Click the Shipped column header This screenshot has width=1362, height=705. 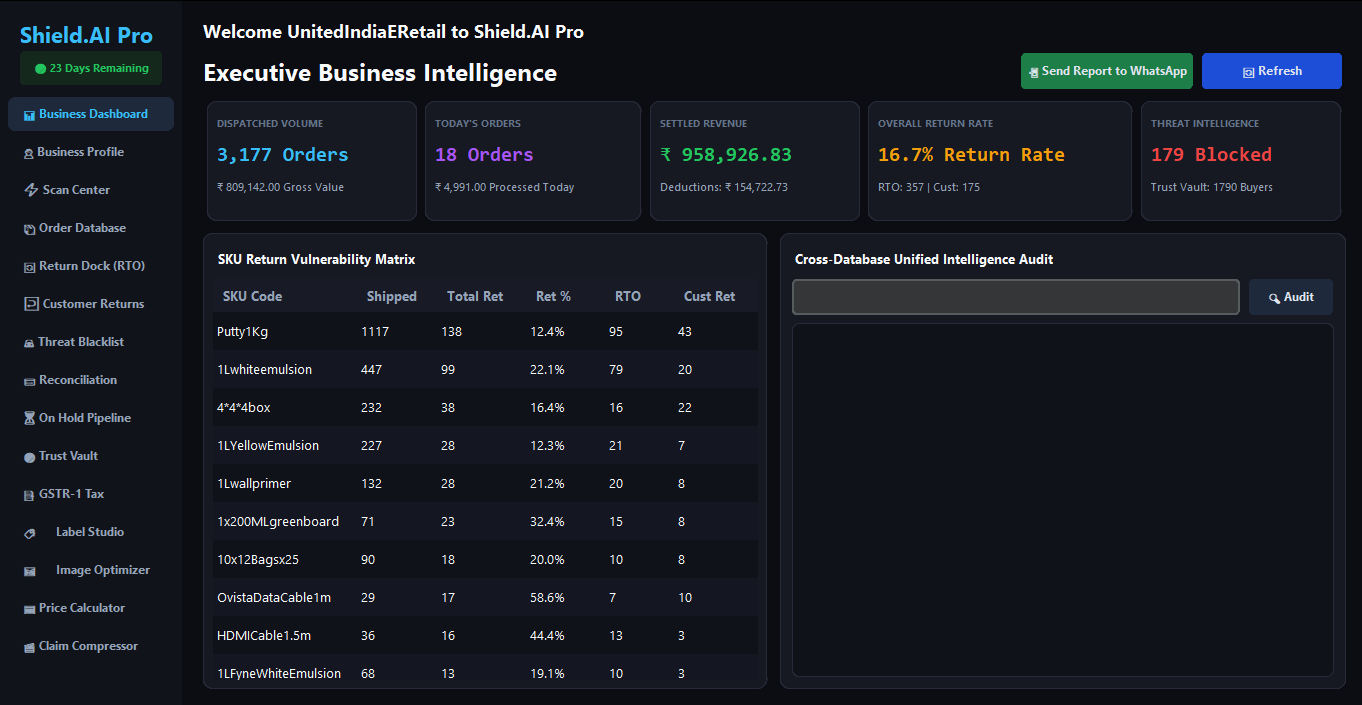[x=392, y=296]
